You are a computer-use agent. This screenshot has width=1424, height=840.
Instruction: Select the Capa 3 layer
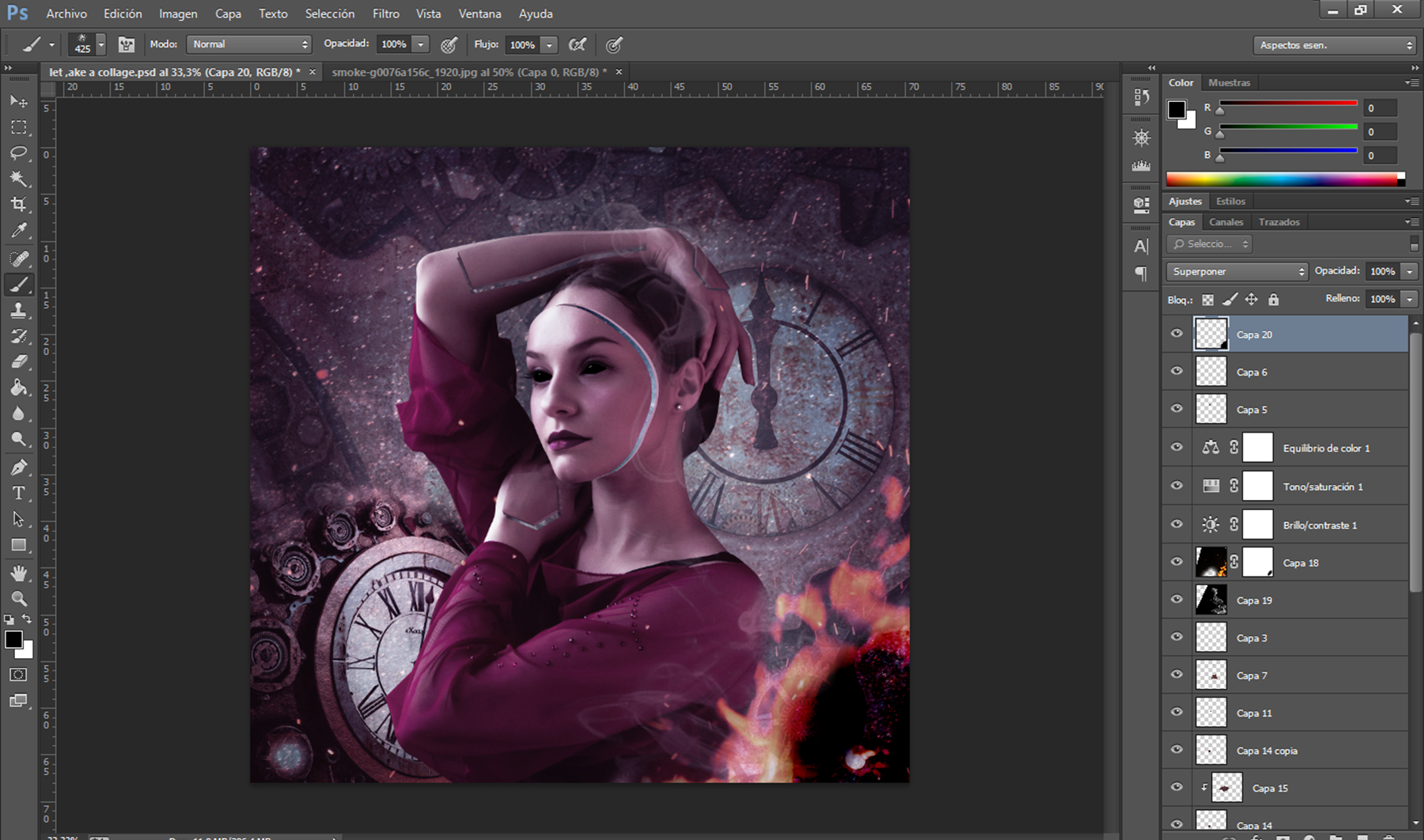click(1285, 638)
